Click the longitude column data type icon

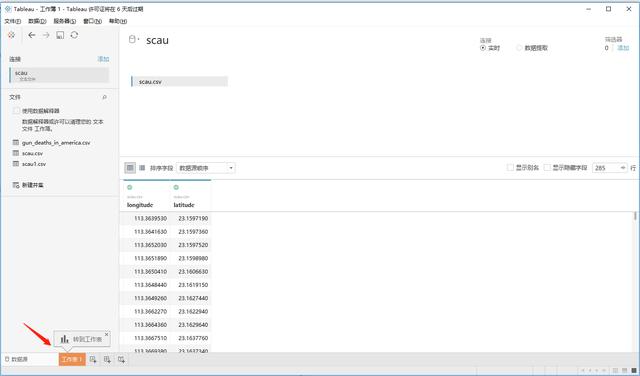tap(129, 187)
